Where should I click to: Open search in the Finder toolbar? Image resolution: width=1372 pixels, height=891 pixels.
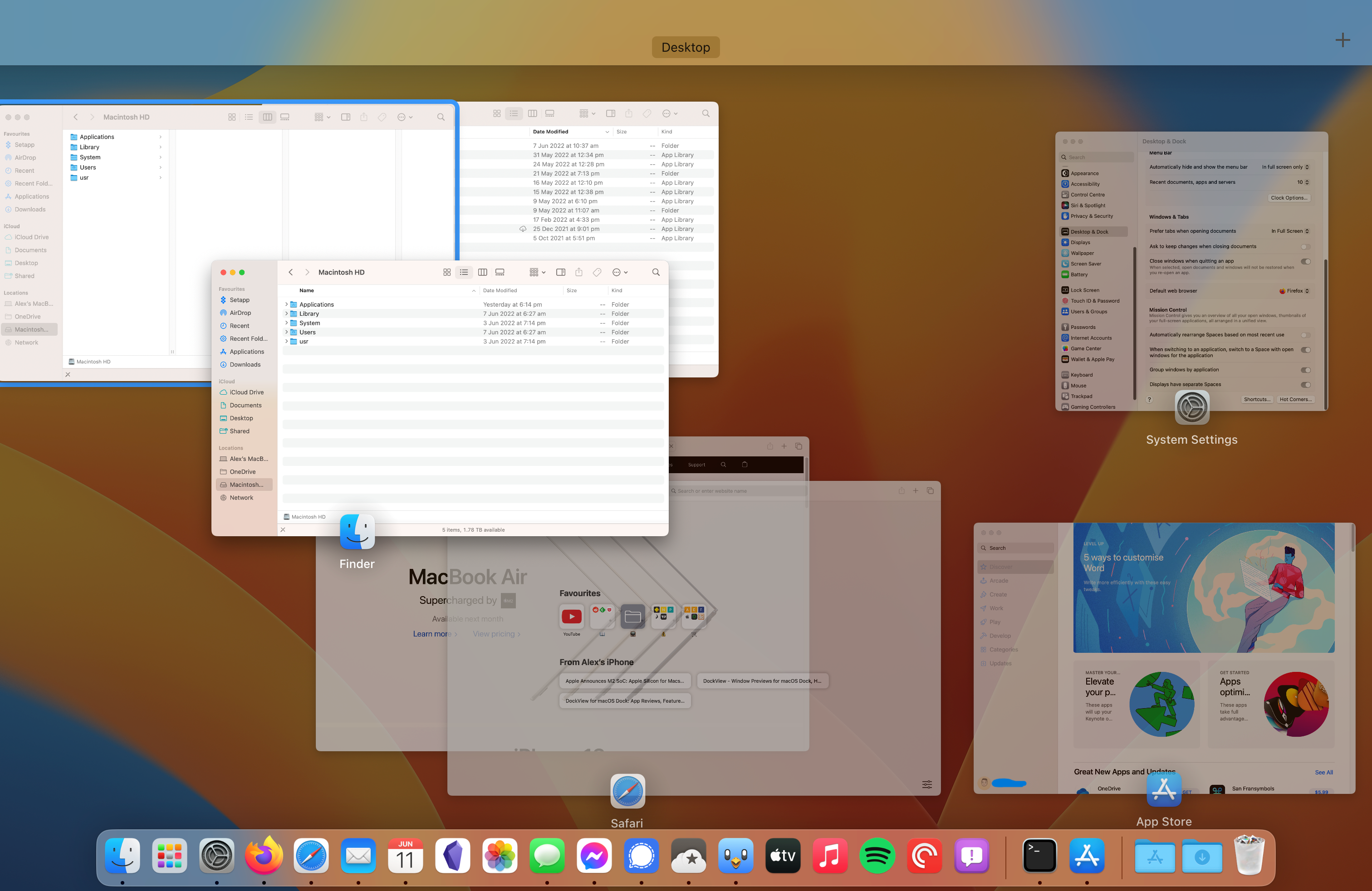point(656,272)
